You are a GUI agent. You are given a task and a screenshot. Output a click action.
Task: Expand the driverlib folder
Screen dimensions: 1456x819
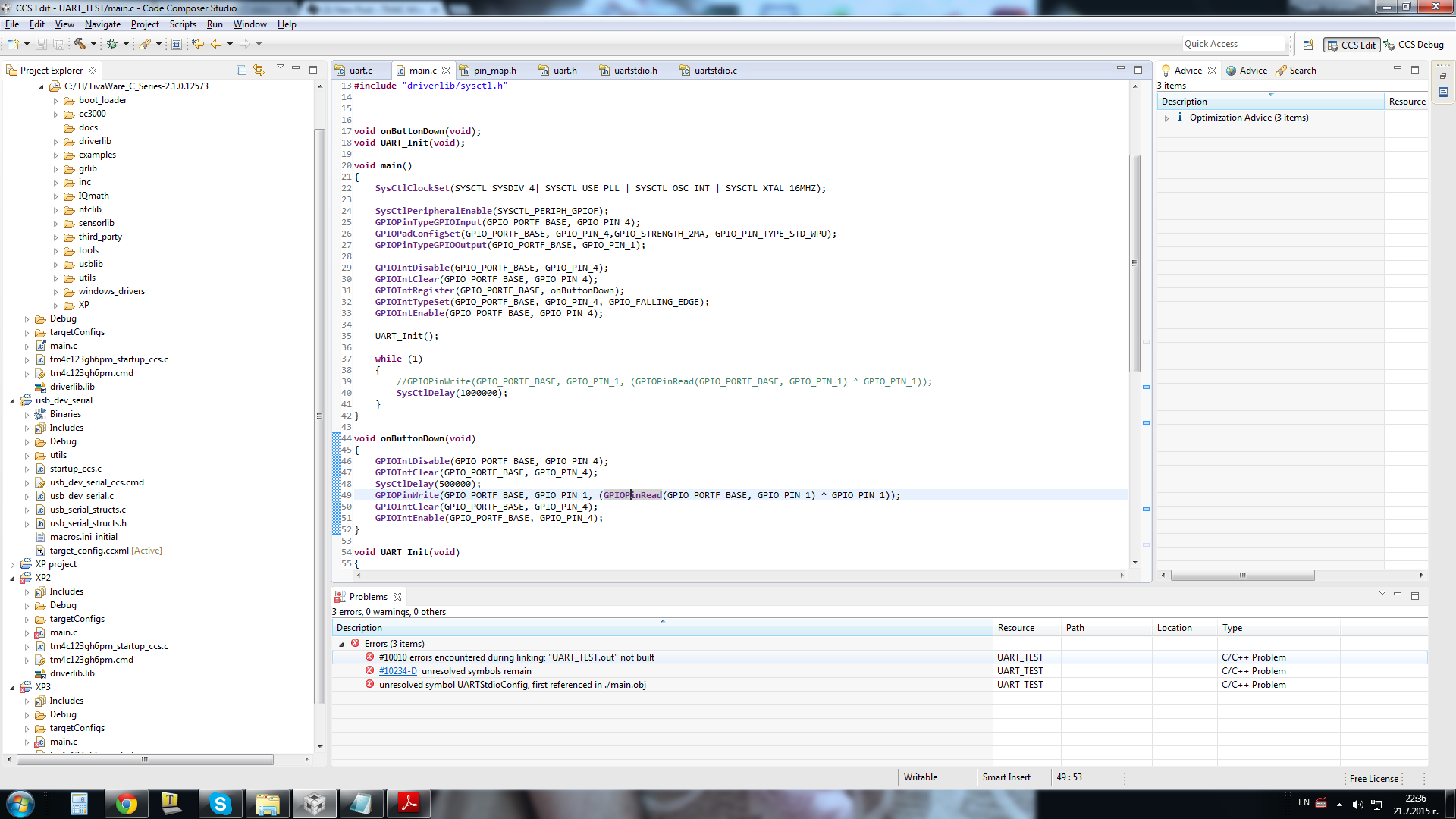coord(55,142)
